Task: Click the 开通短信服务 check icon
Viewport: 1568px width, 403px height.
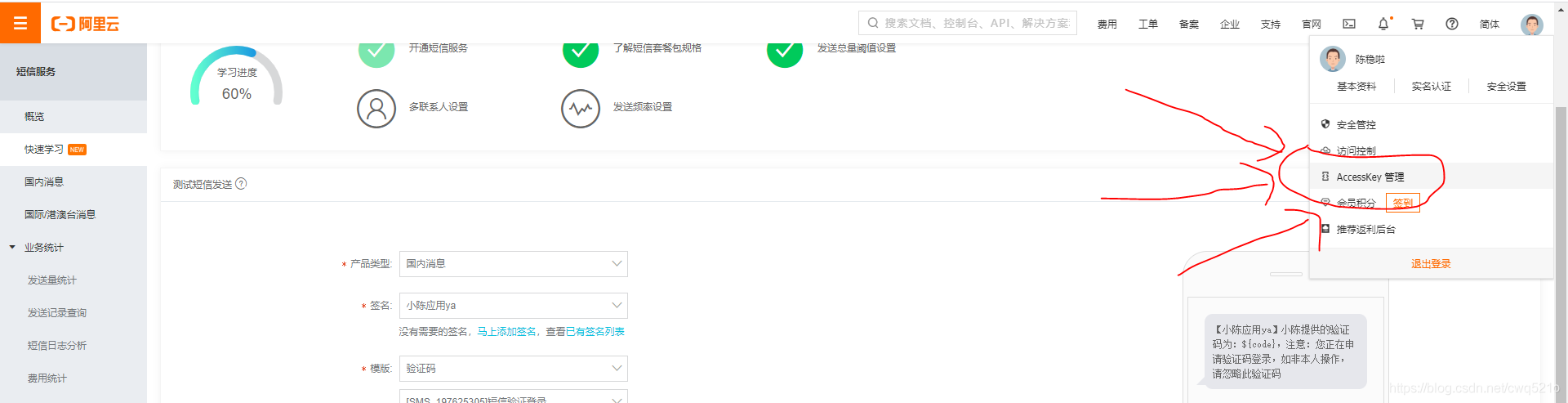Action: 376,52
